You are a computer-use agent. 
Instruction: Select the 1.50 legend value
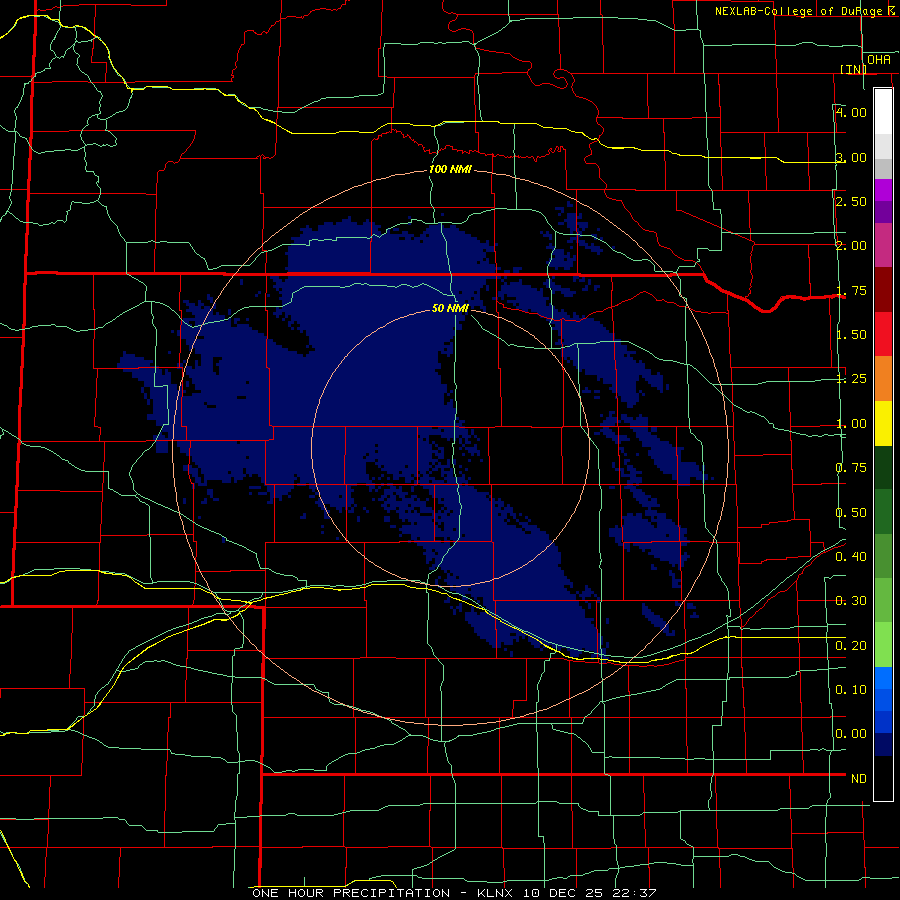(851, 335)
